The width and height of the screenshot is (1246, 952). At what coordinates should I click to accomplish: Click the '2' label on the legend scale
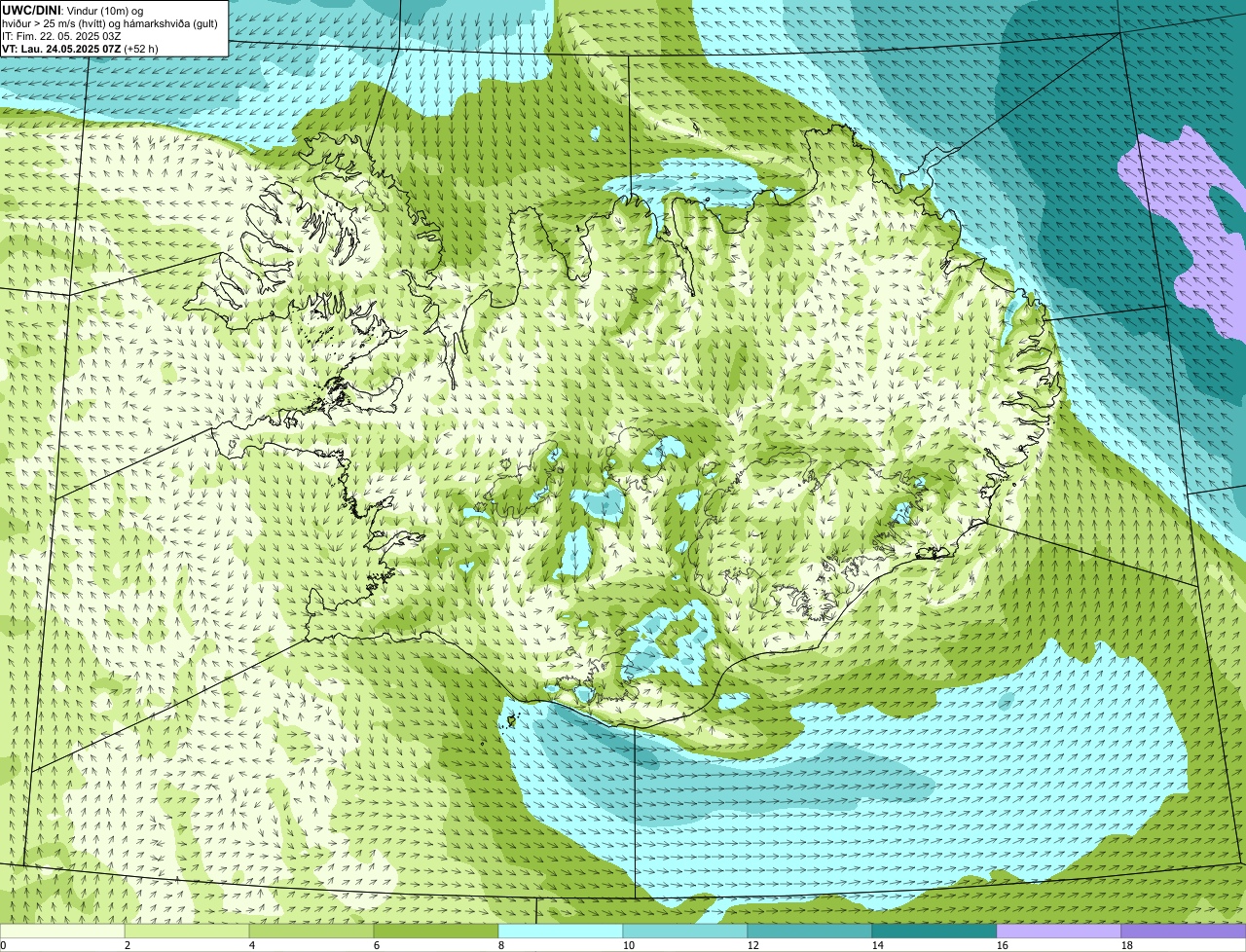(128, 945)
